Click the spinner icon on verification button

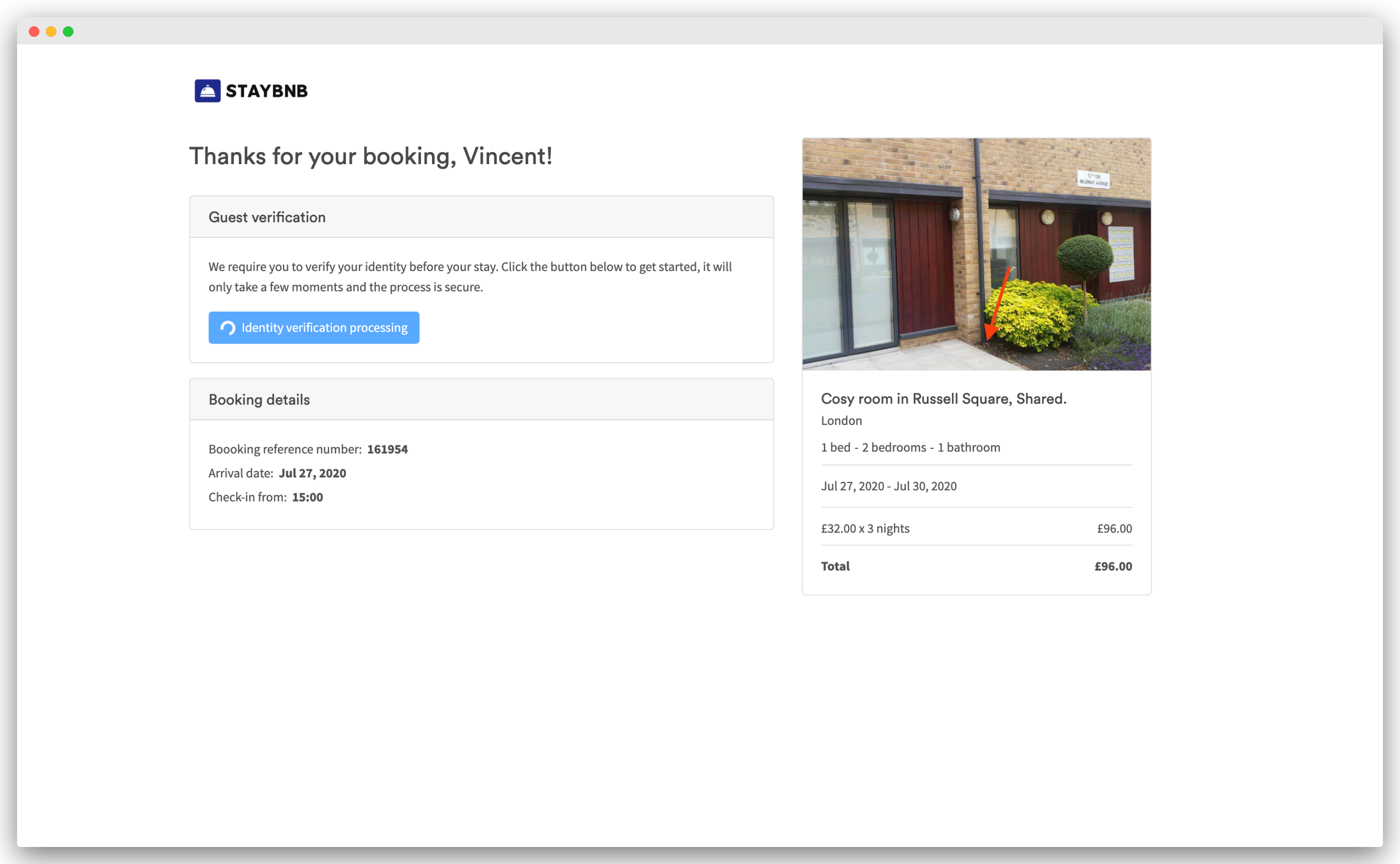tap(228, 328)
